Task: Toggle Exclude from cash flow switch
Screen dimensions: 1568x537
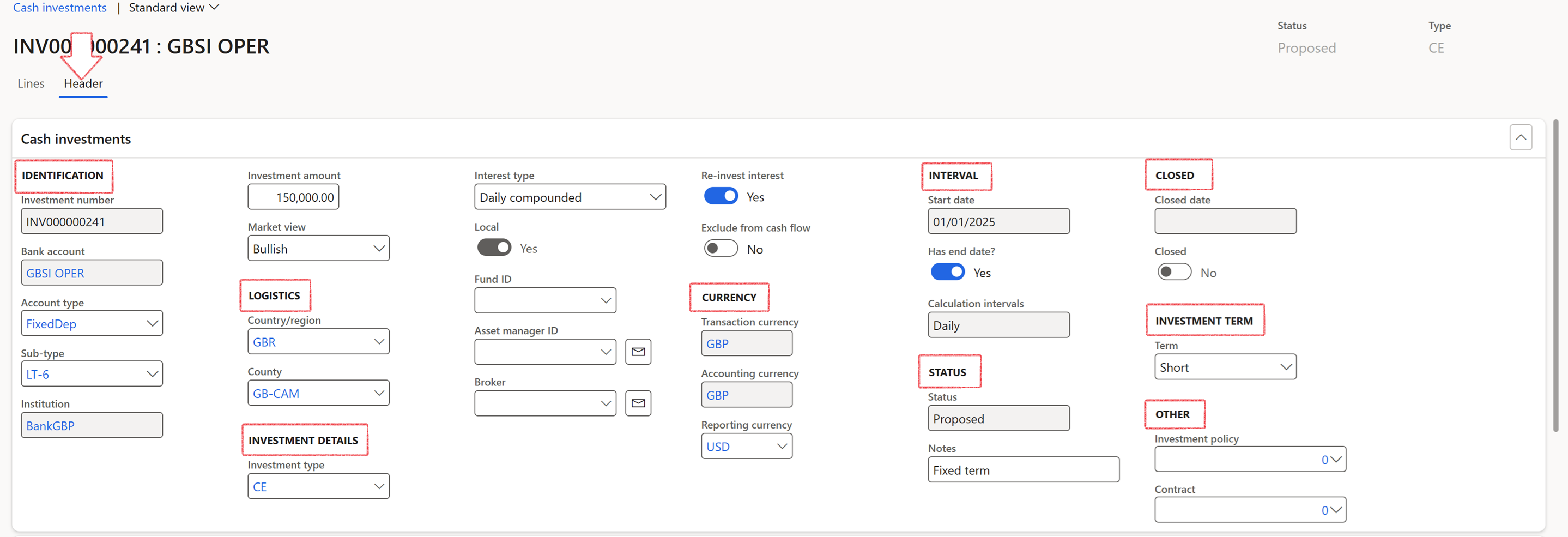Action: tap(721, 249)
